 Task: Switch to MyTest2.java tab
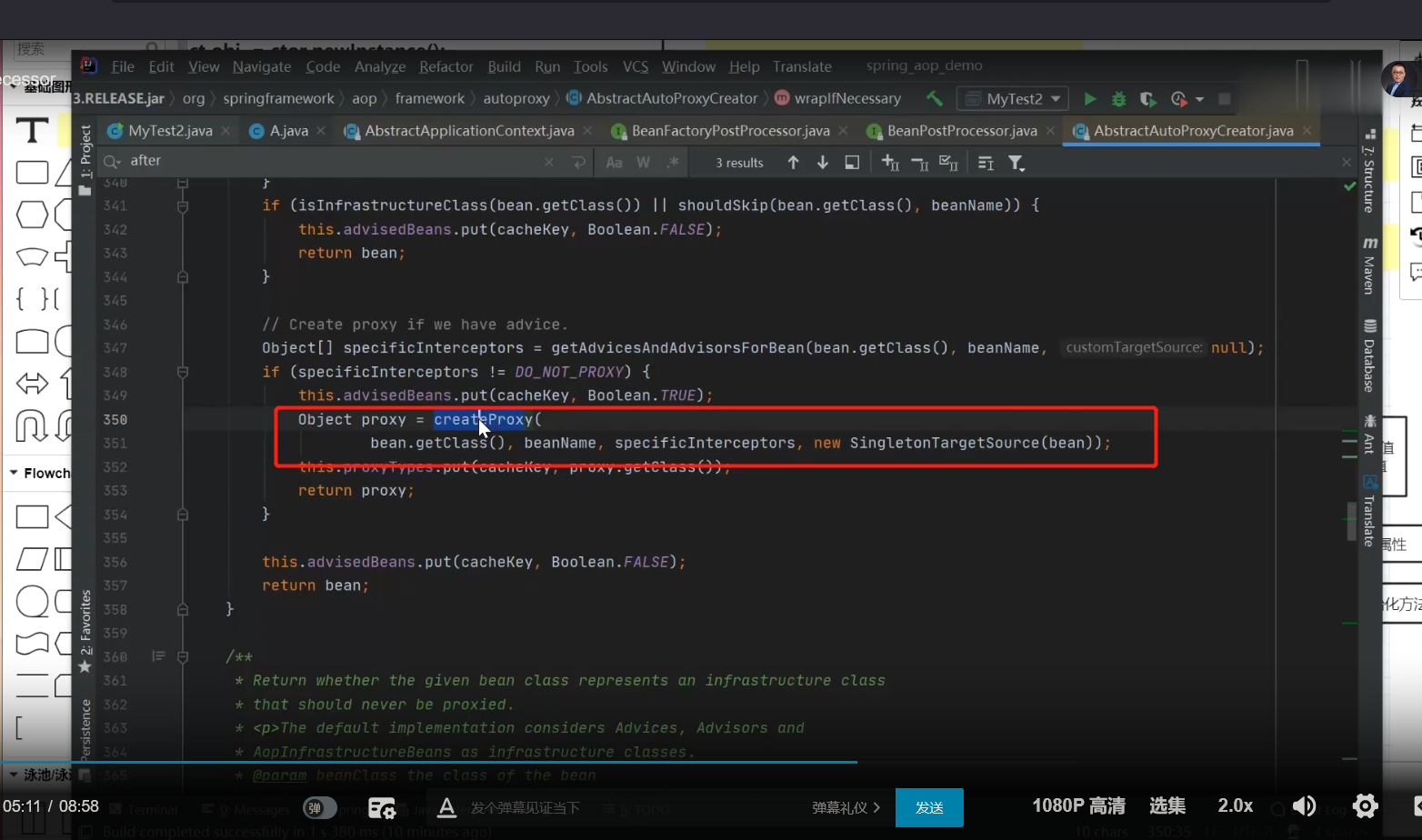(170, 131)
